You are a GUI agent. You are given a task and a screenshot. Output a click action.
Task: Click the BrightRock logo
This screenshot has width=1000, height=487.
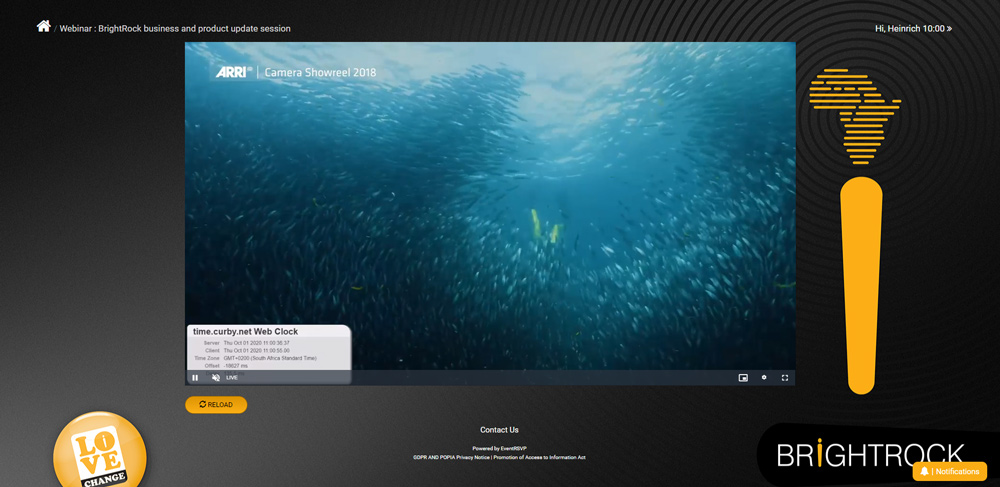[870, 455]
